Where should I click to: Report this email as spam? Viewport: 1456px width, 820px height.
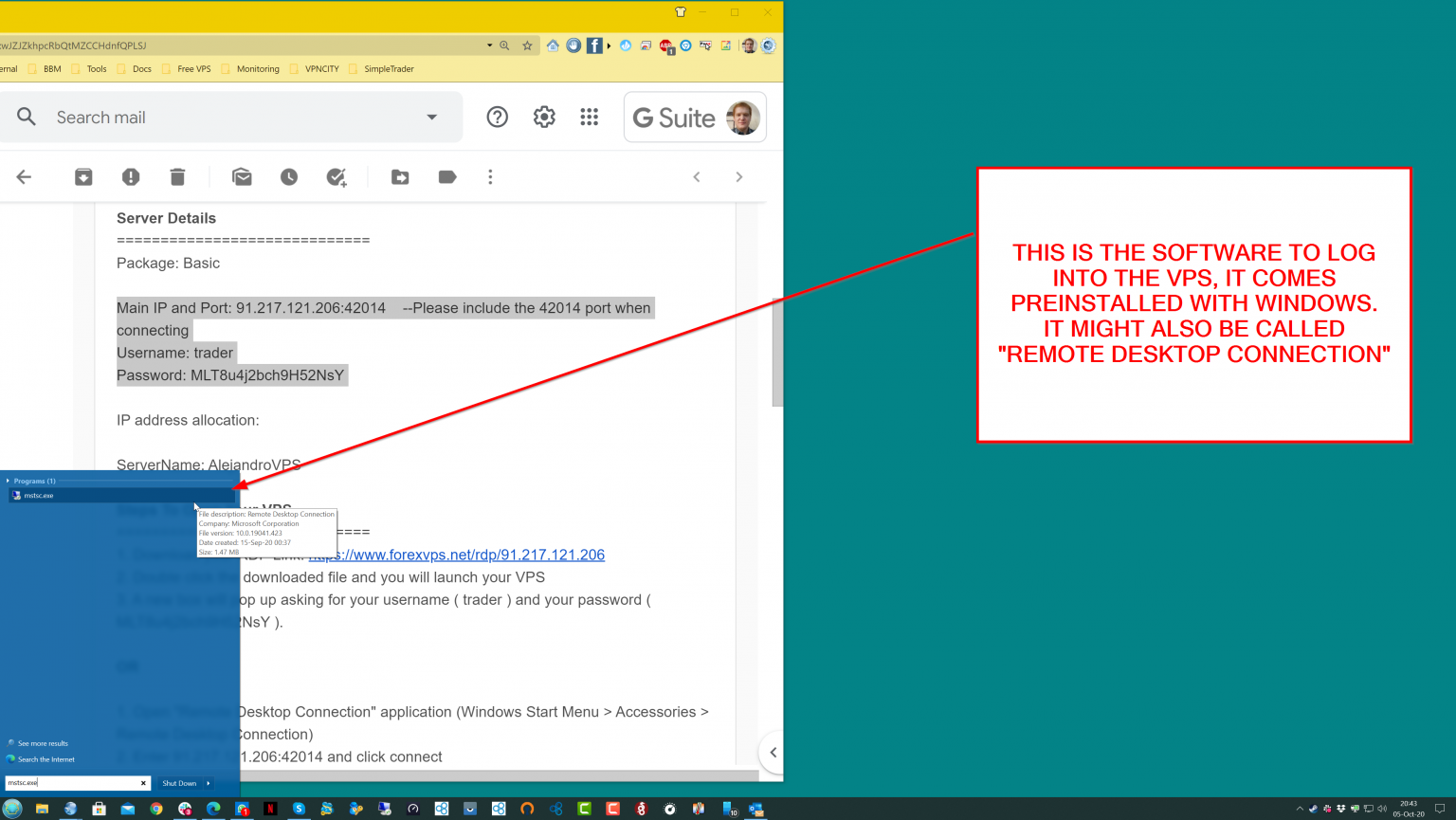point(131,177)
